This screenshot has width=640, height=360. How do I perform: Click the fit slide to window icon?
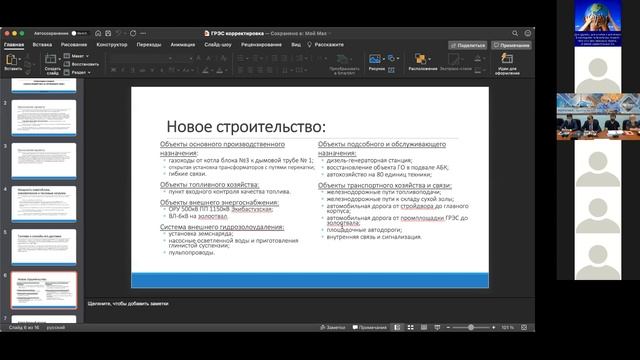pyautogui.click(x=524, y=327)
